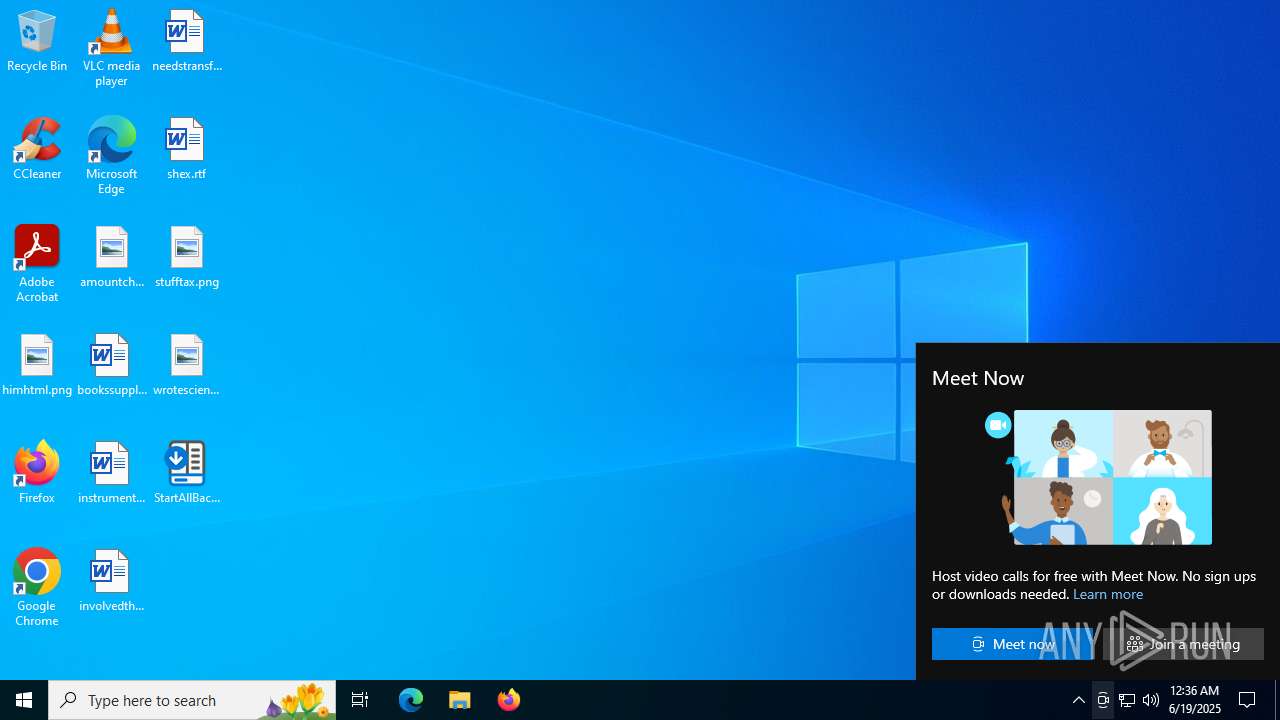Launch Microsoft Edge from the taskbar
Viewport: 1280px width, 720px height.
pos(411,700)
